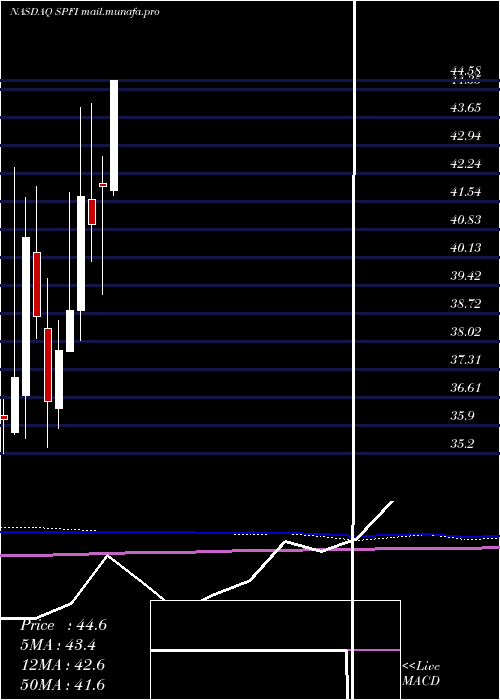Click the 38.02 price axis label
Viewport: 500px width, 700px height.
point(466,332)
